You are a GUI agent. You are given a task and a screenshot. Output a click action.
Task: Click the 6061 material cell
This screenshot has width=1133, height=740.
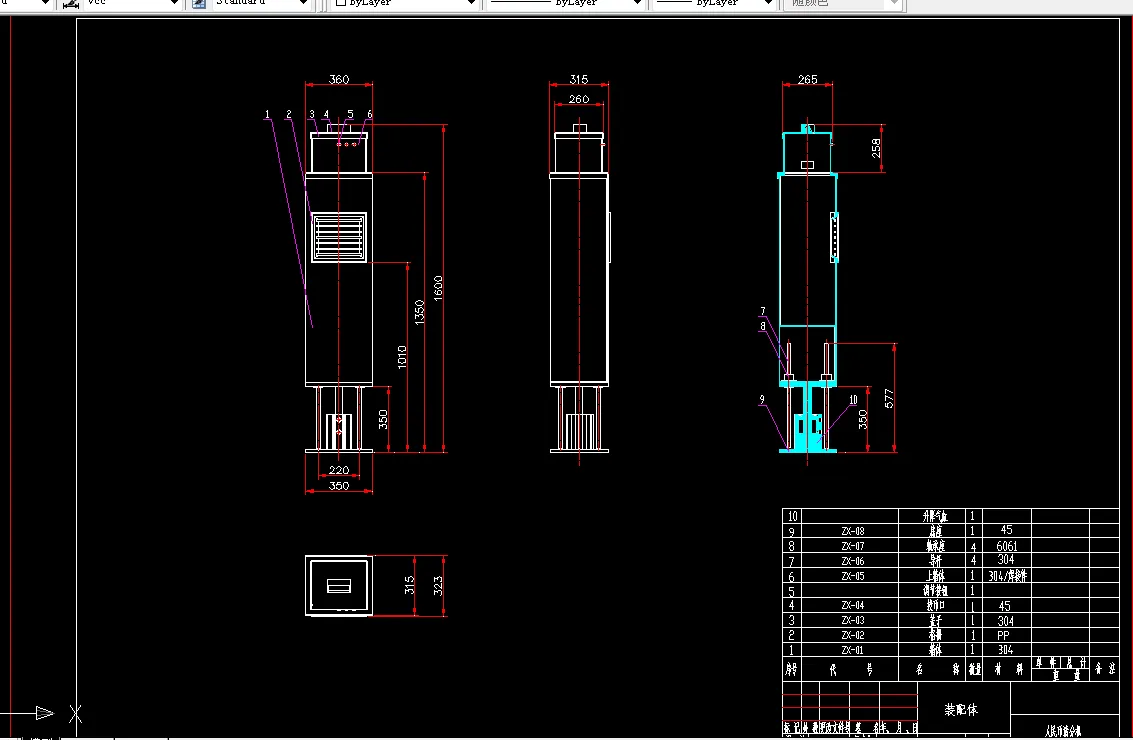pos(1007,546)
